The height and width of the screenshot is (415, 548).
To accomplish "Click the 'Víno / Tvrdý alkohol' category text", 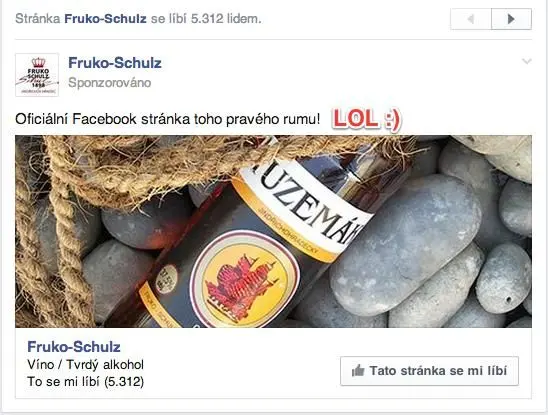I will click(x=86, y=365).
